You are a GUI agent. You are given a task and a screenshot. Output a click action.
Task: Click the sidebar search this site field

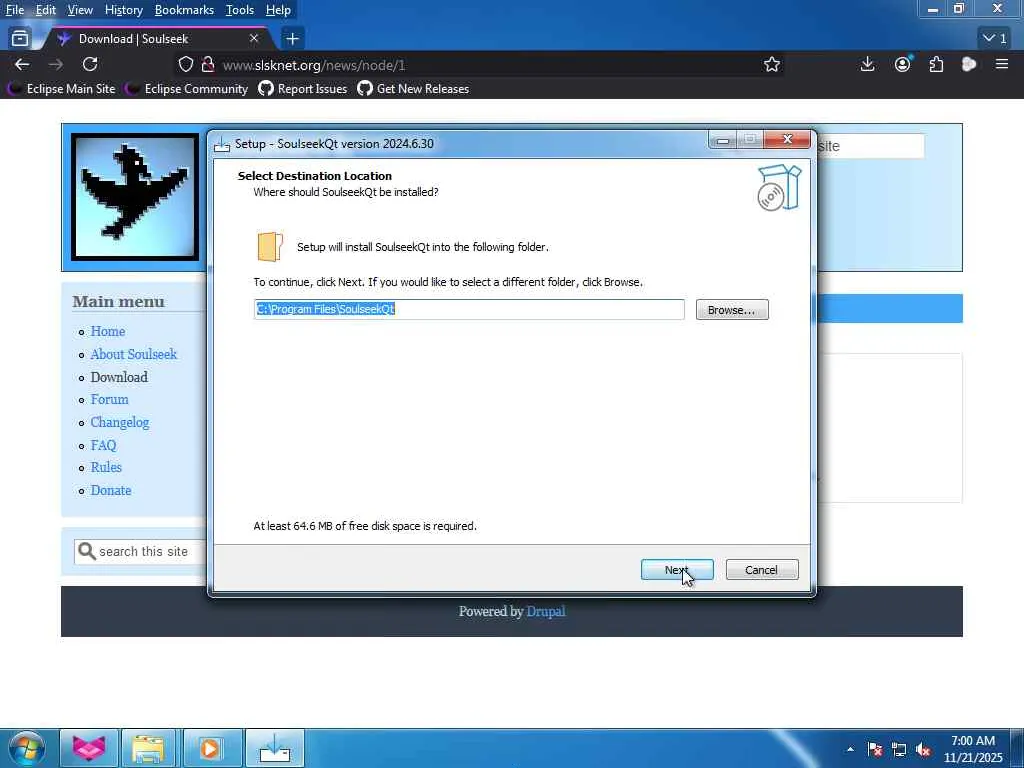point(140,552)
